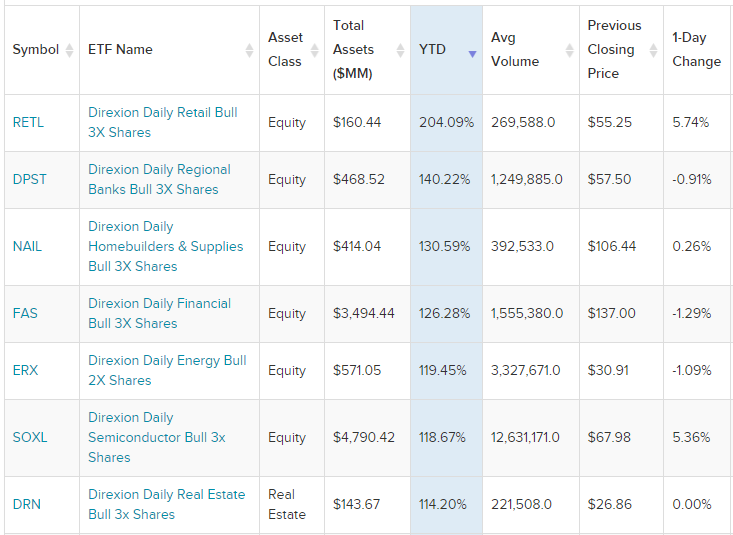Screen dimensions: 733x535
Task: Click the $55.25 closing price
Action: click(x=610, y=123)
